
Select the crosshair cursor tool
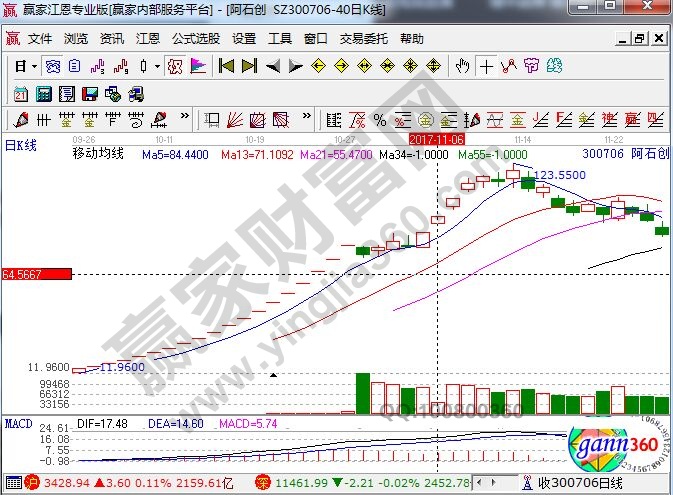[x=486, y=66]
